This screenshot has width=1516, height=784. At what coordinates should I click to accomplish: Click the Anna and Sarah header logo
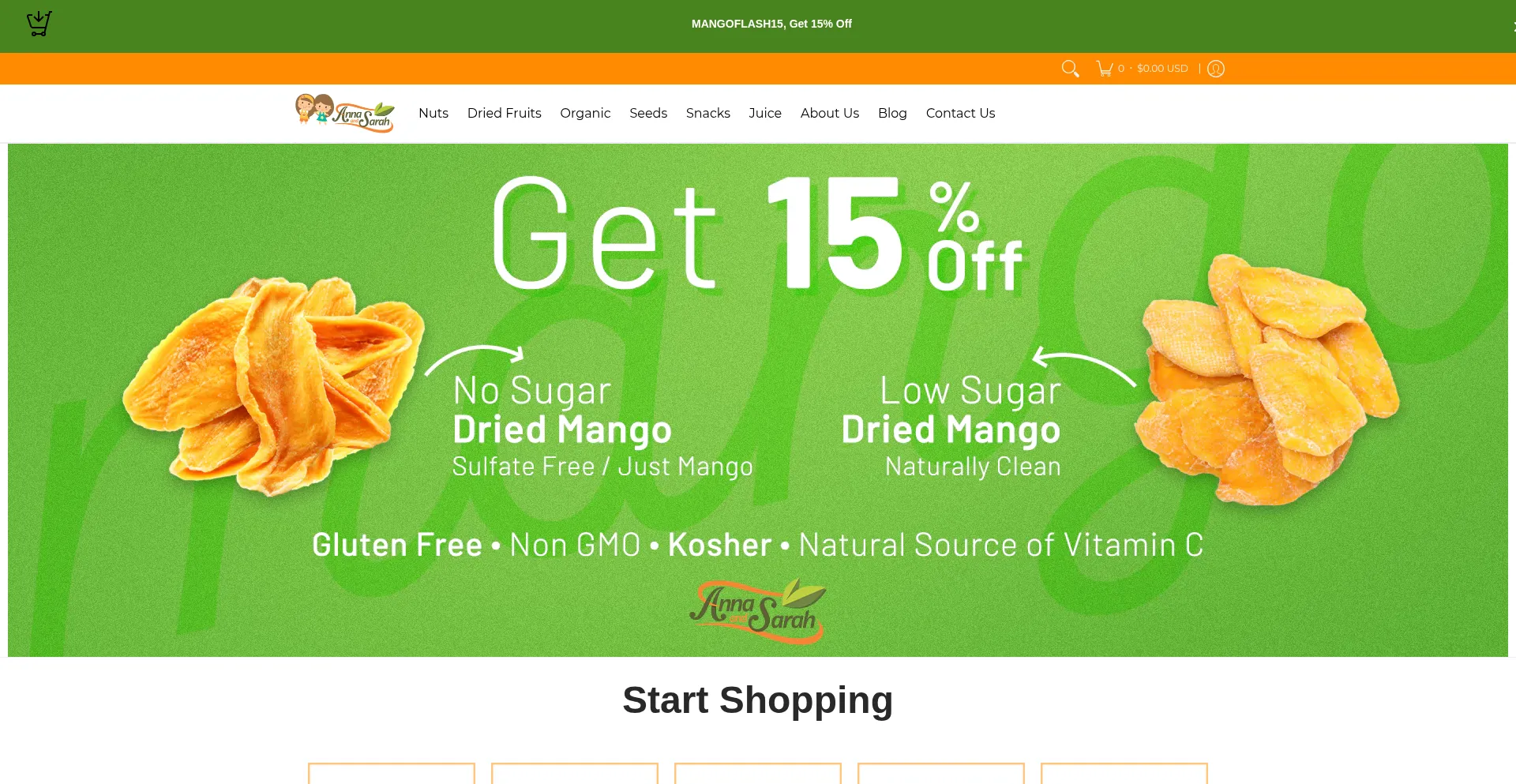pyautogui.click(x=344, y=113)
